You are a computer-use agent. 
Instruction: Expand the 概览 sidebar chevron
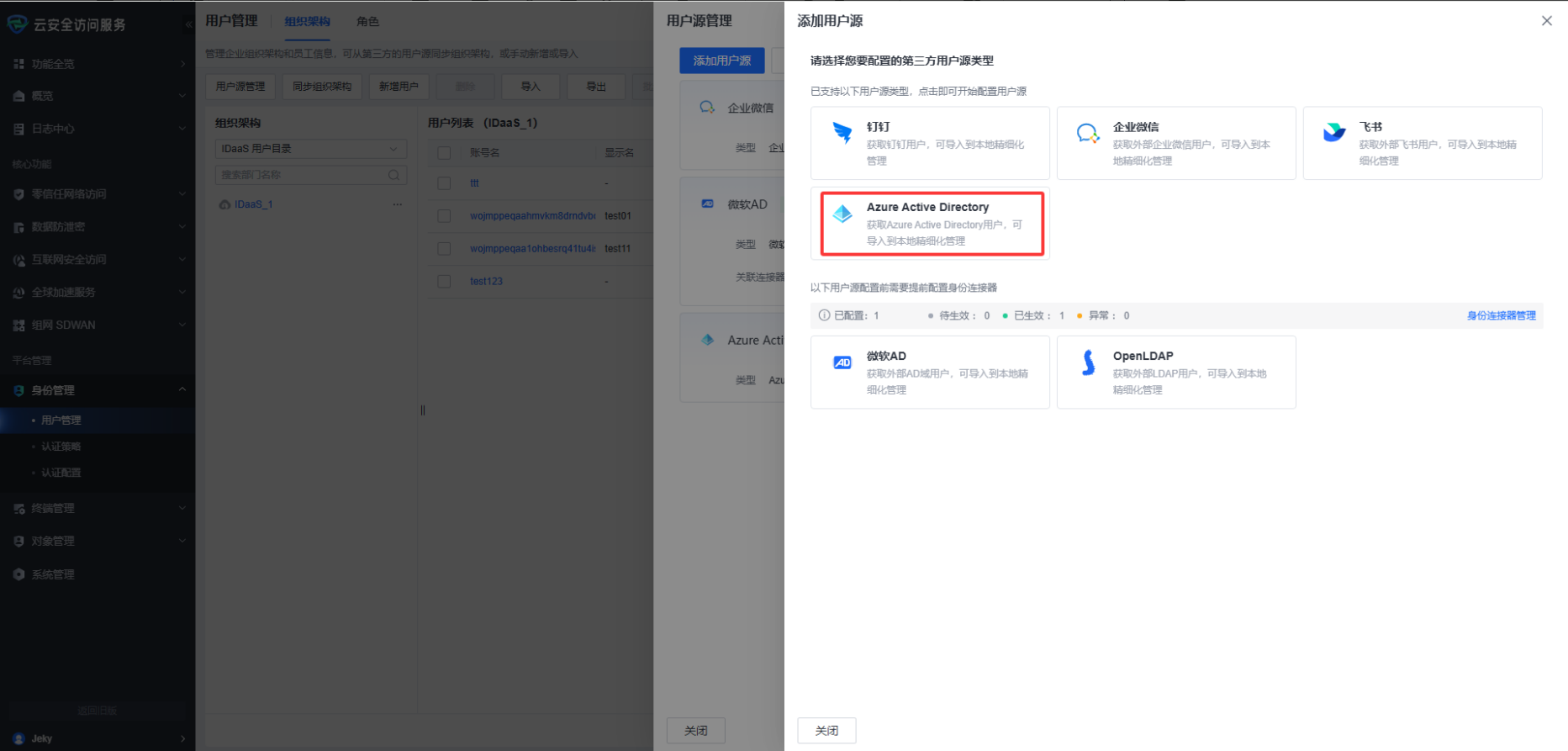tap(182, 96)
